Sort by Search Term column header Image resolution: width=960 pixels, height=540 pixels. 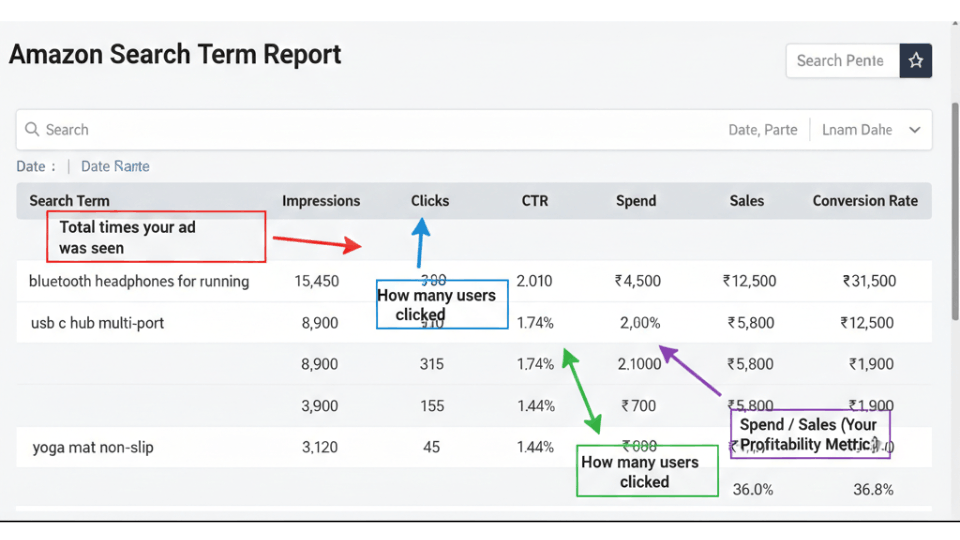69,201
